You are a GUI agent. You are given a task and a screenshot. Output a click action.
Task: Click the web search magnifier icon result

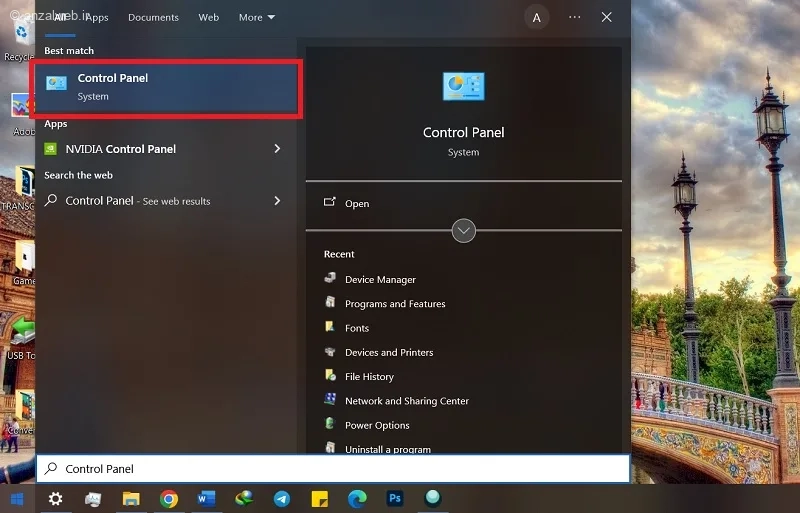tap(51, 200)
